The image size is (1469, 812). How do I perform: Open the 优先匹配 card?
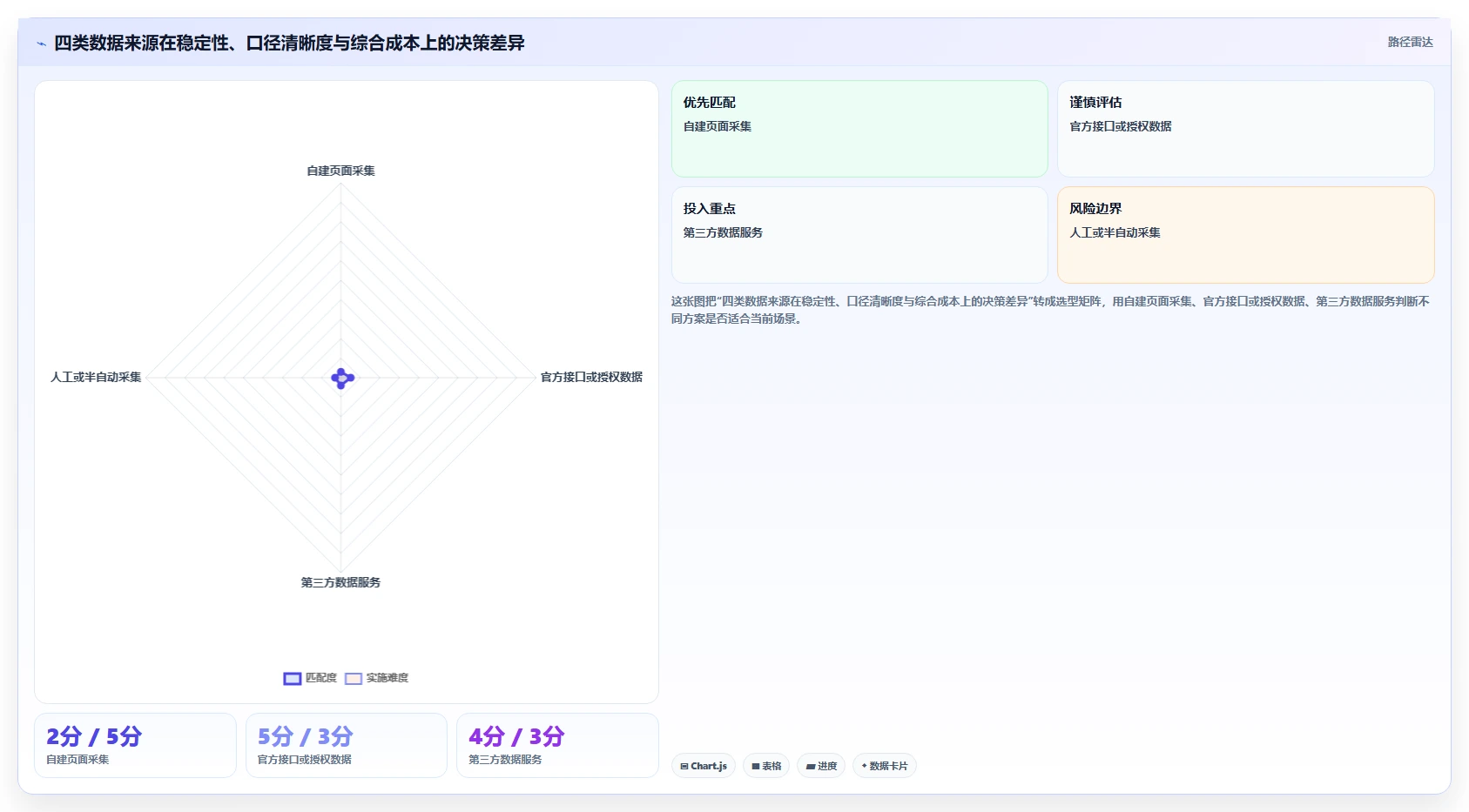coord(859,129)
